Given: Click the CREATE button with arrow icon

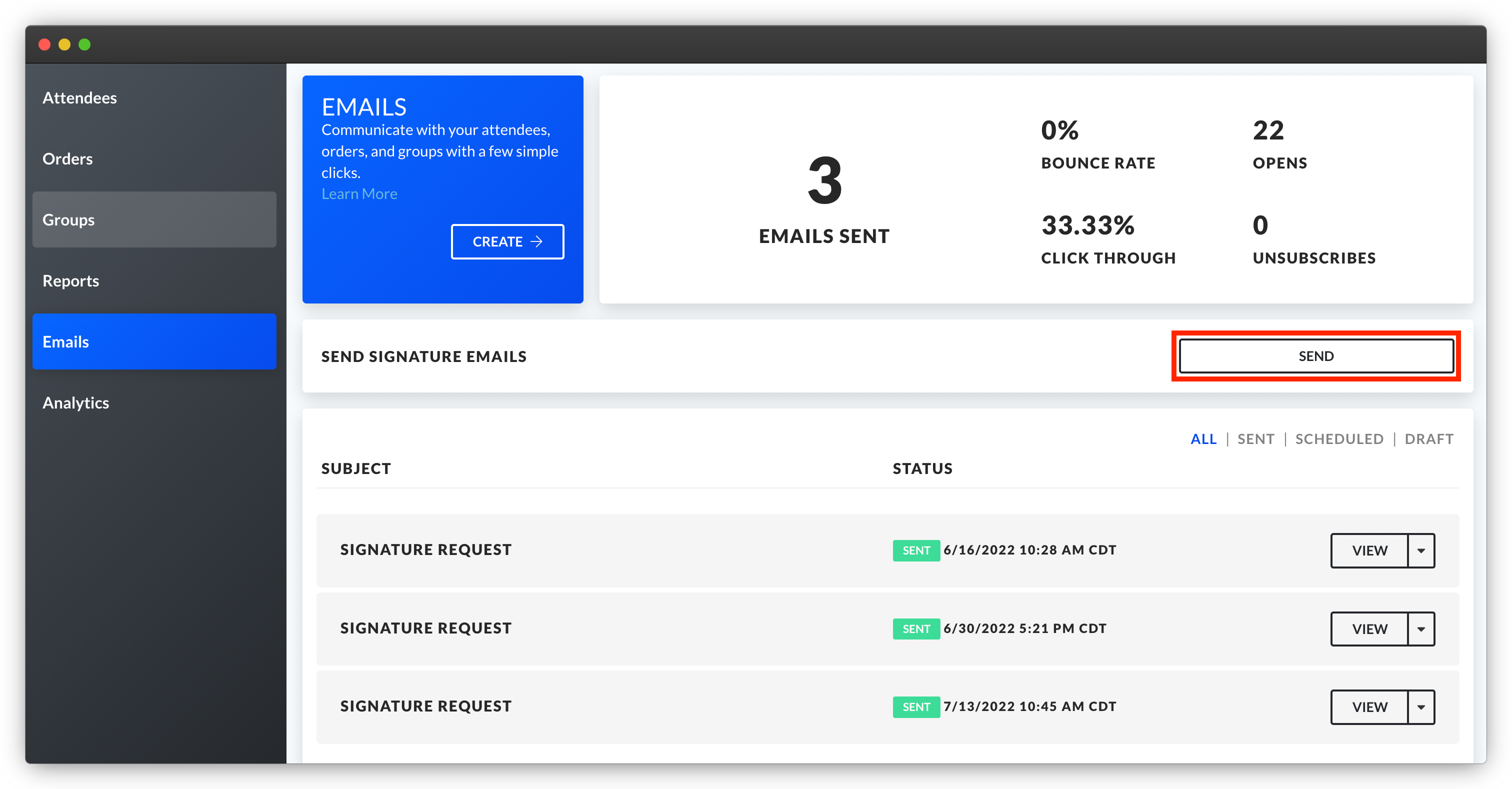Looking at the screenshot, I should click(x=507, y=241).
